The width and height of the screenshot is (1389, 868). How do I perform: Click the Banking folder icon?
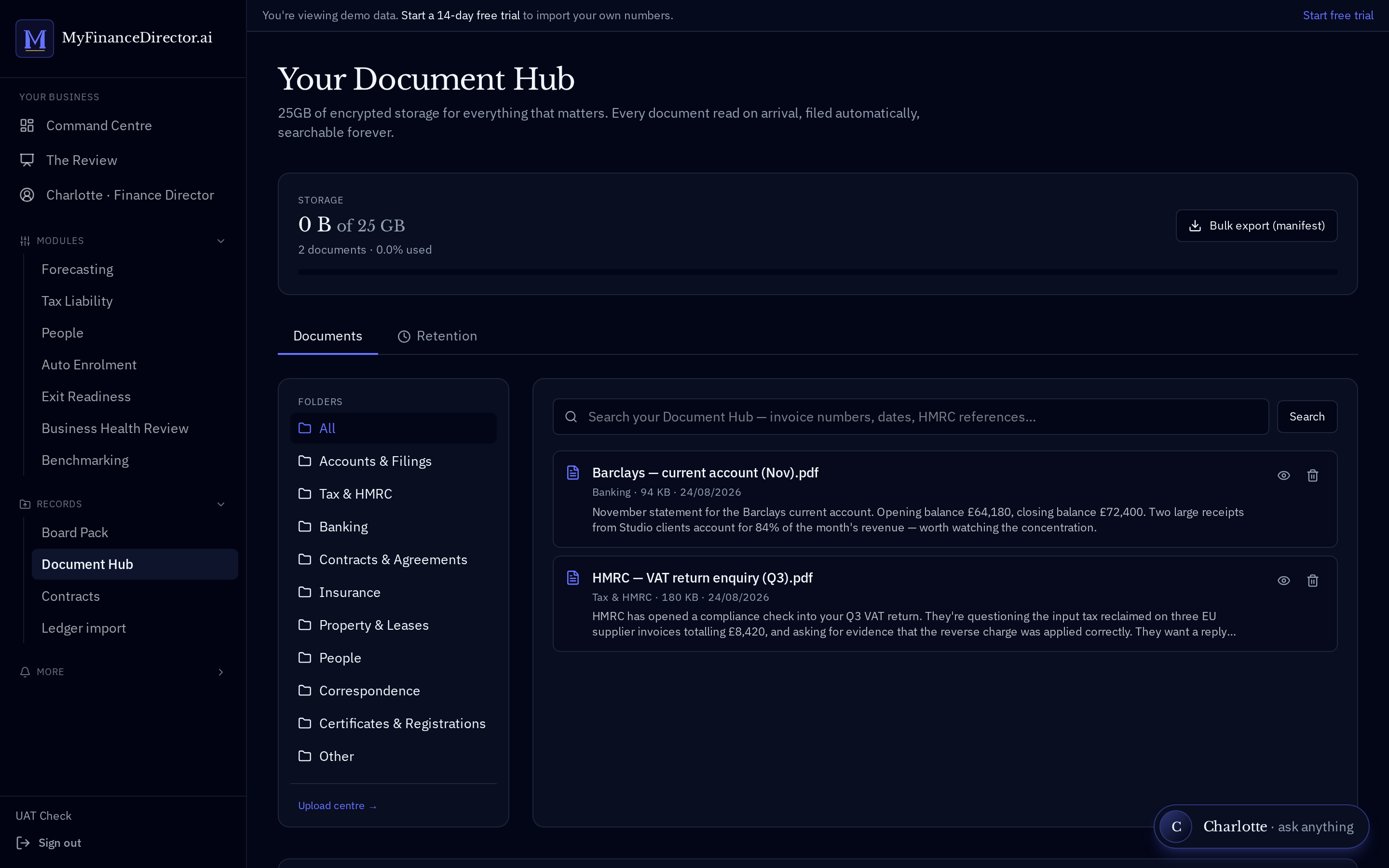(305, 527)
